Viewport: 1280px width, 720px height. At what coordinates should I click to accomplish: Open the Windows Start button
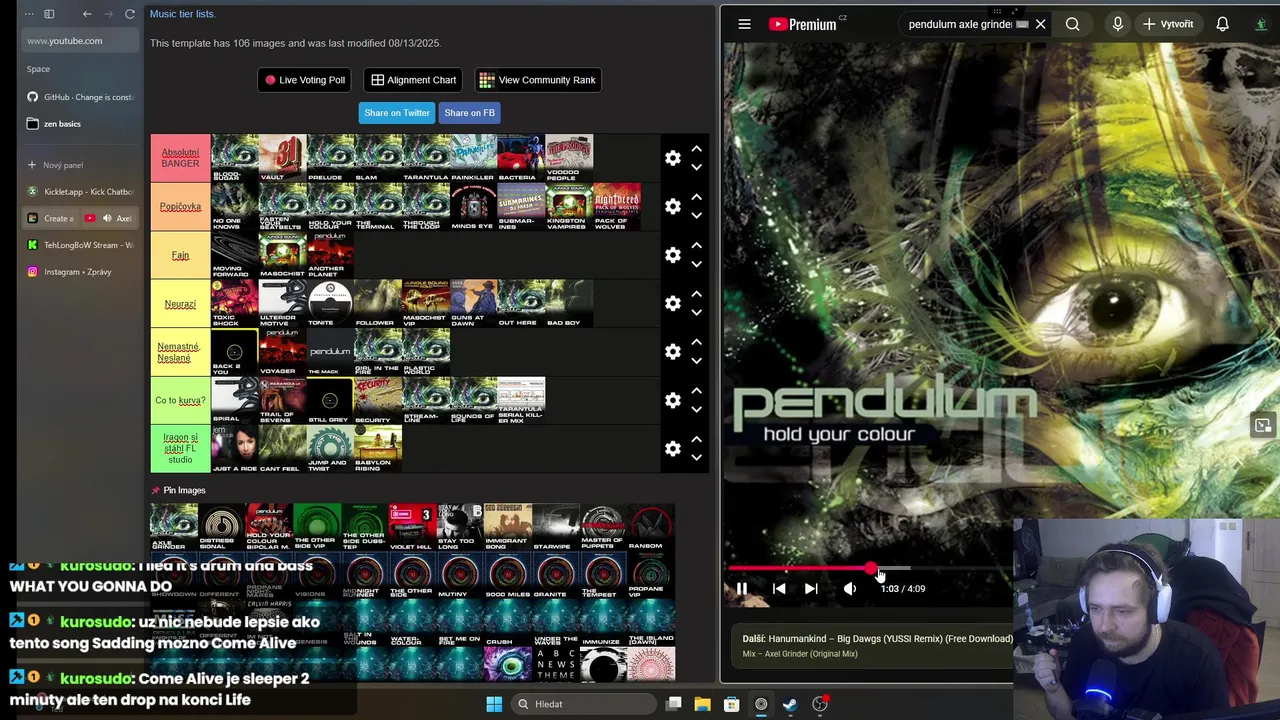click(x=494, y=704)
